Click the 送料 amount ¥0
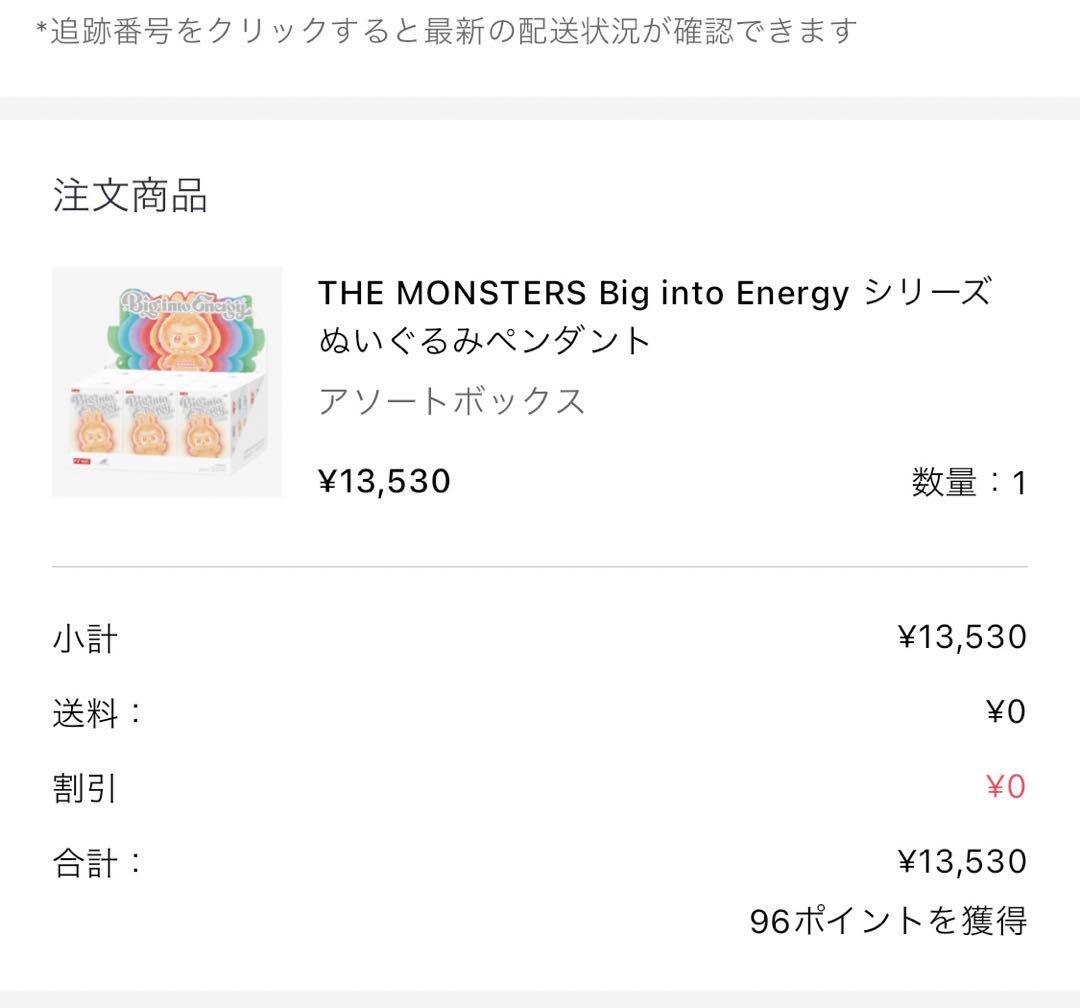 [1005, 712]
